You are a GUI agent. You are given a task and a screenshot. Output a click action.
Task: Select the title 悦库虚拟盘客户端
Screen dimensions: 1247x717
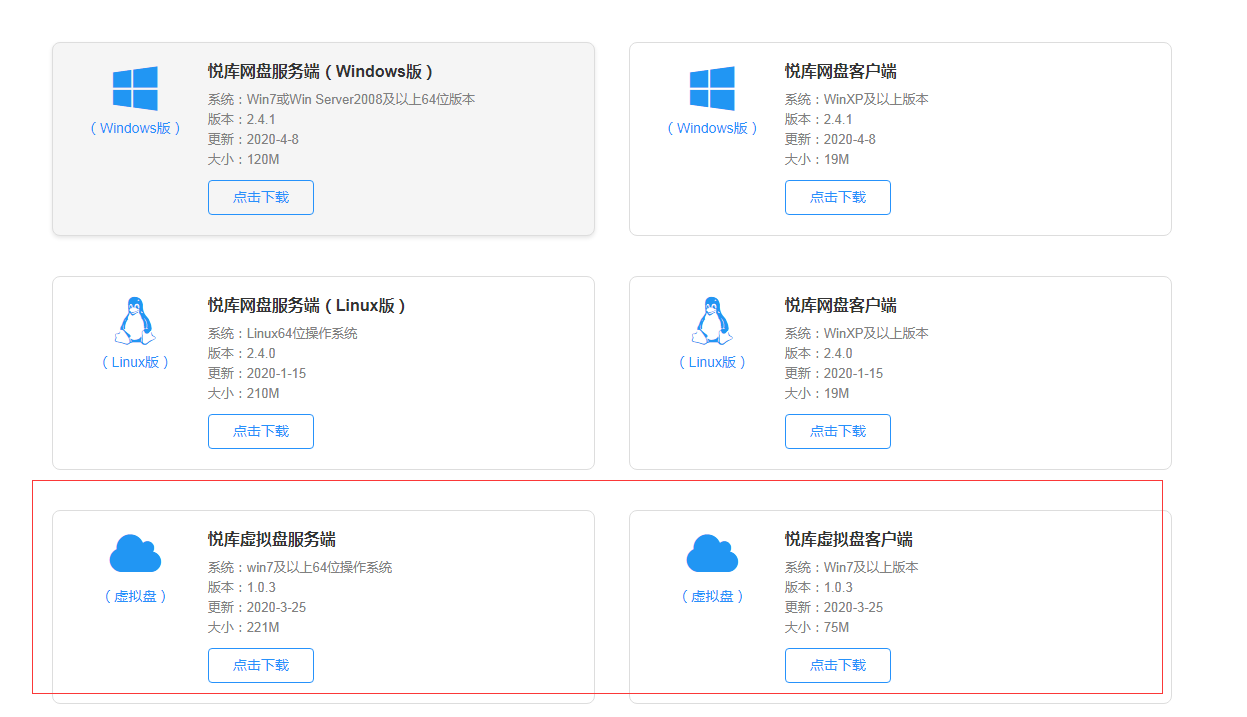pos(849,539)
